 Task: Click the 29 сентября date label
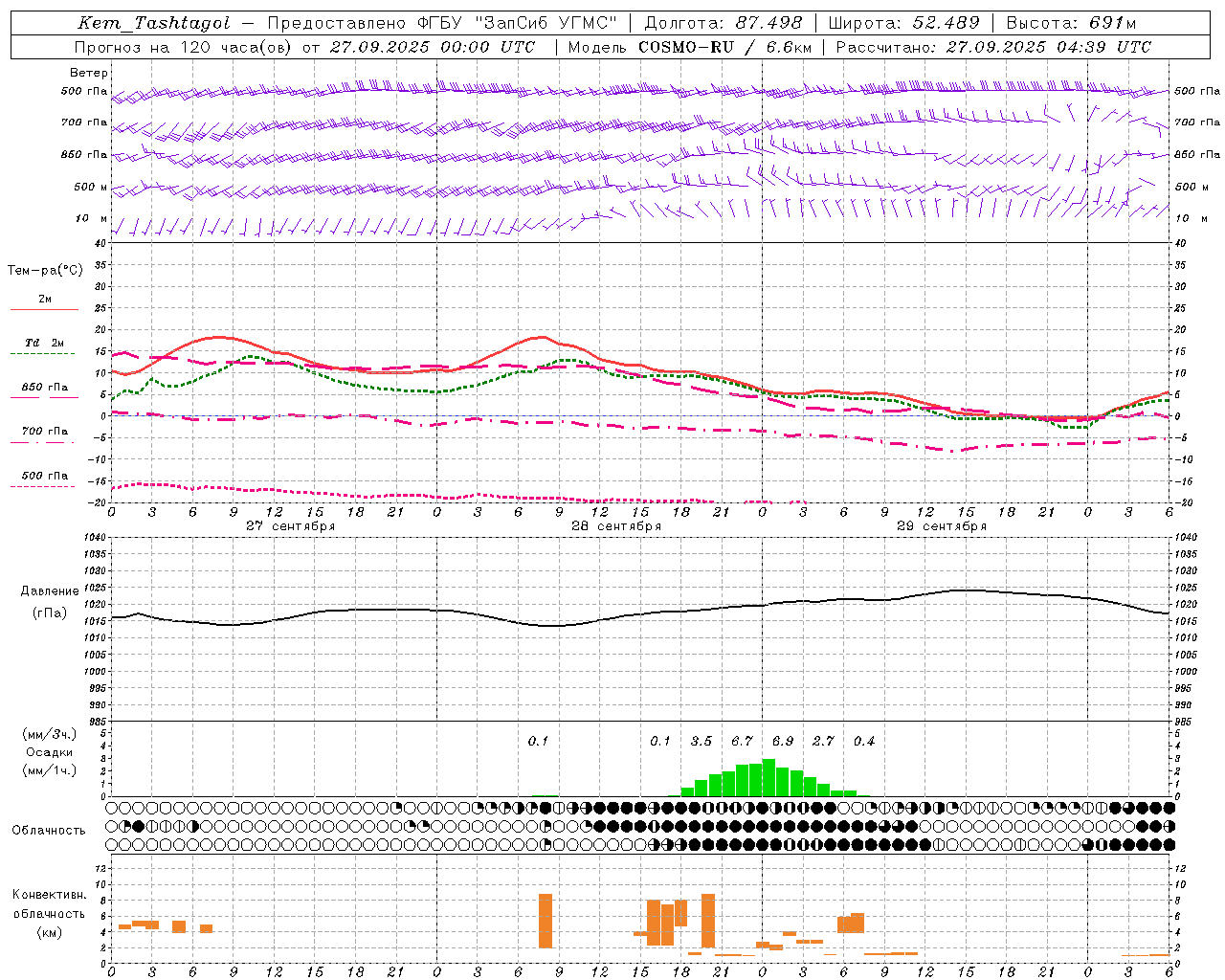(941, 526)
